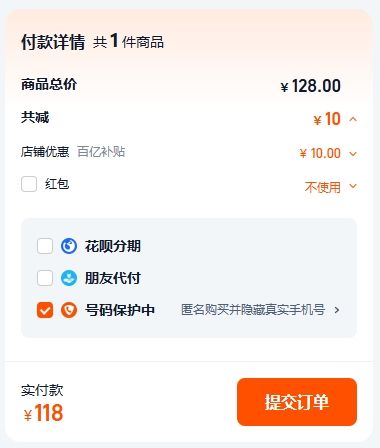Viewport: 380px width, 448px height.
Task: Expand the 店铺优惠 ¥10.00 chevron
Action: click(353, 154)
